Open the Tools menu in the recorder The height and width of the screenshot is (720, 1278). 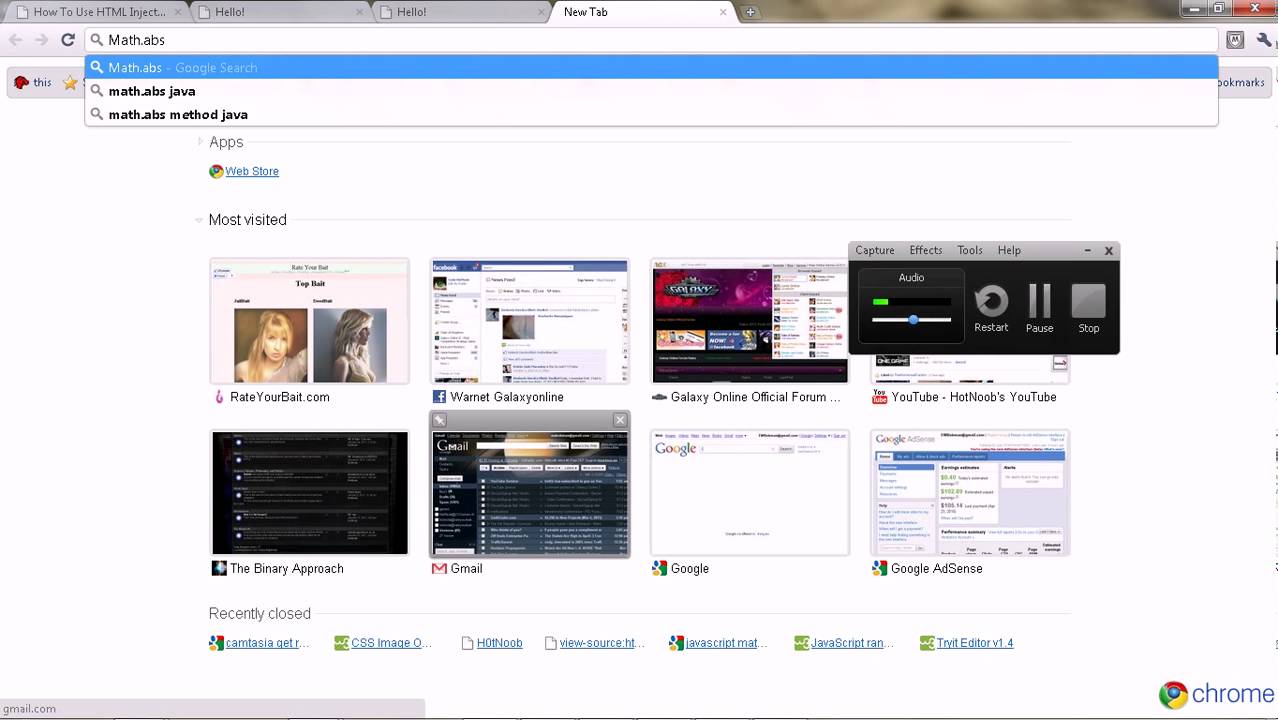(970, 250)
